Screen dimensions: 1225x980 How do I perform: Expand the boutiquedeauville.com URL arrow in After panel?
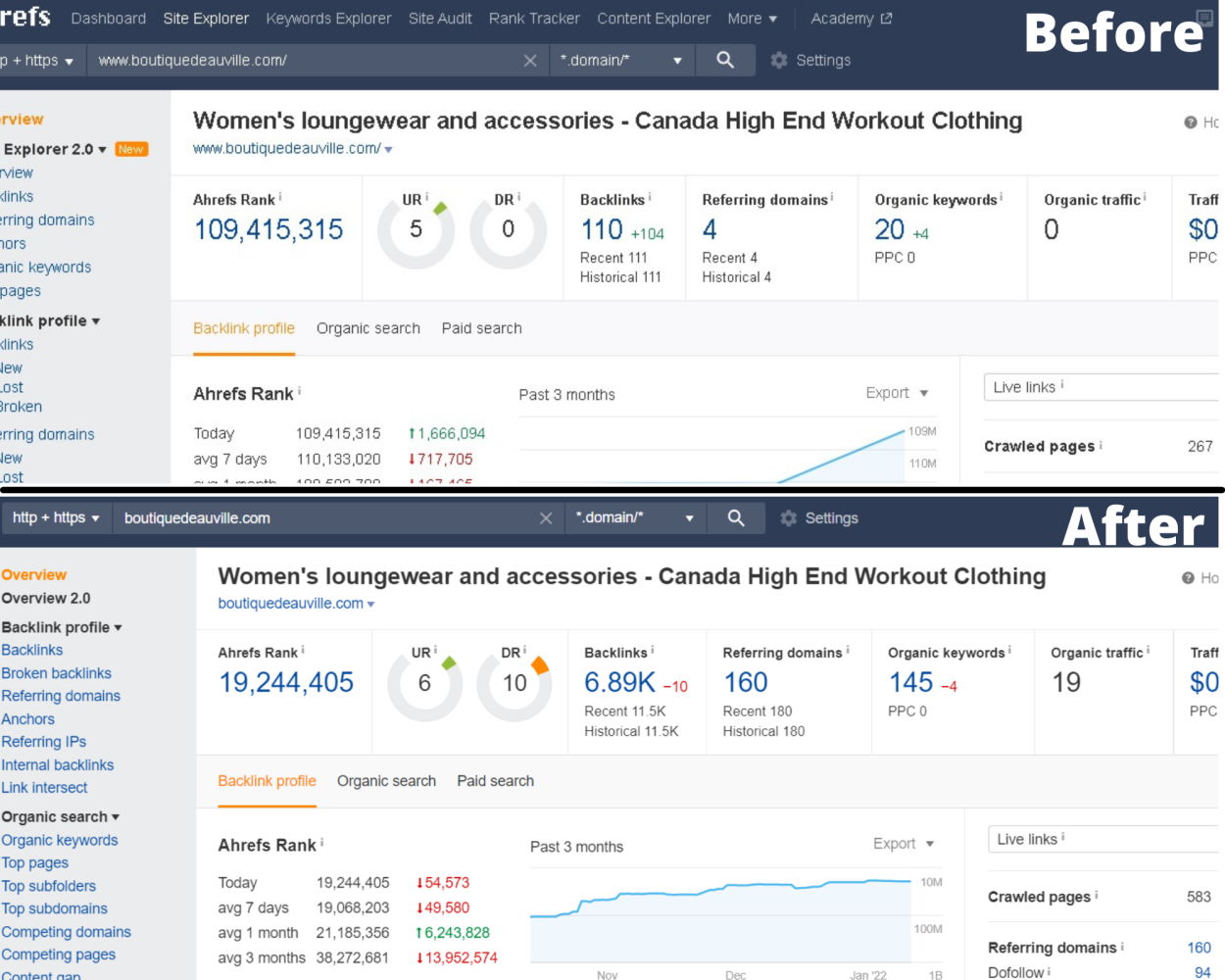tap(371, 605)
